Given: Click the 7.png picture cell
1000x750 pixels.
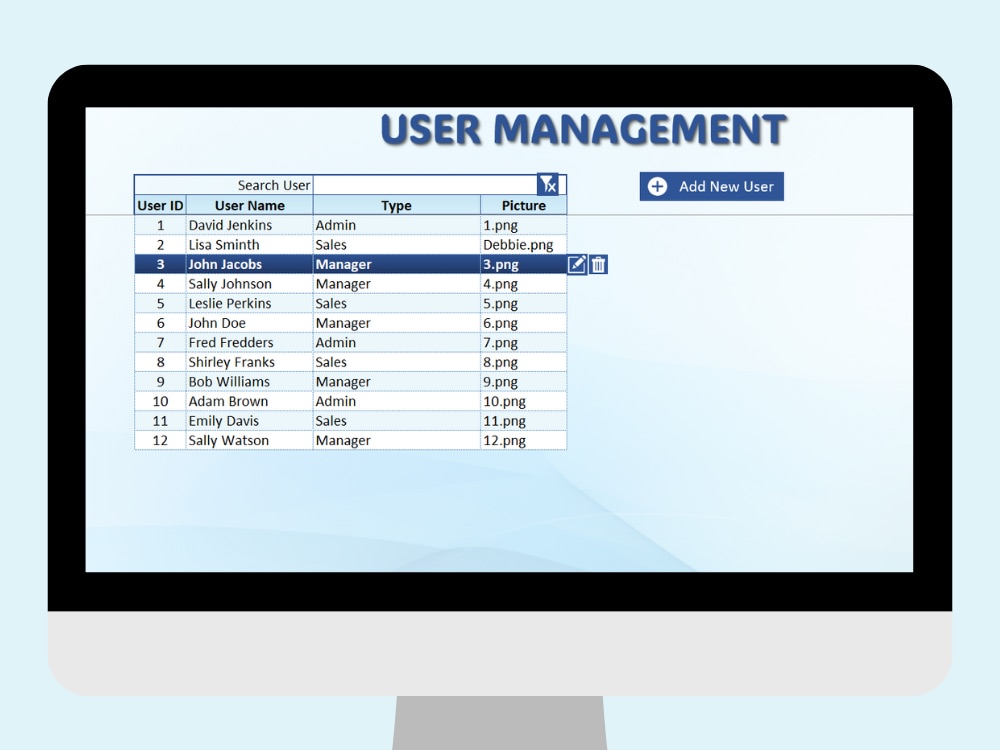Looking at the screenshot, I should click(x=524, y=342).
